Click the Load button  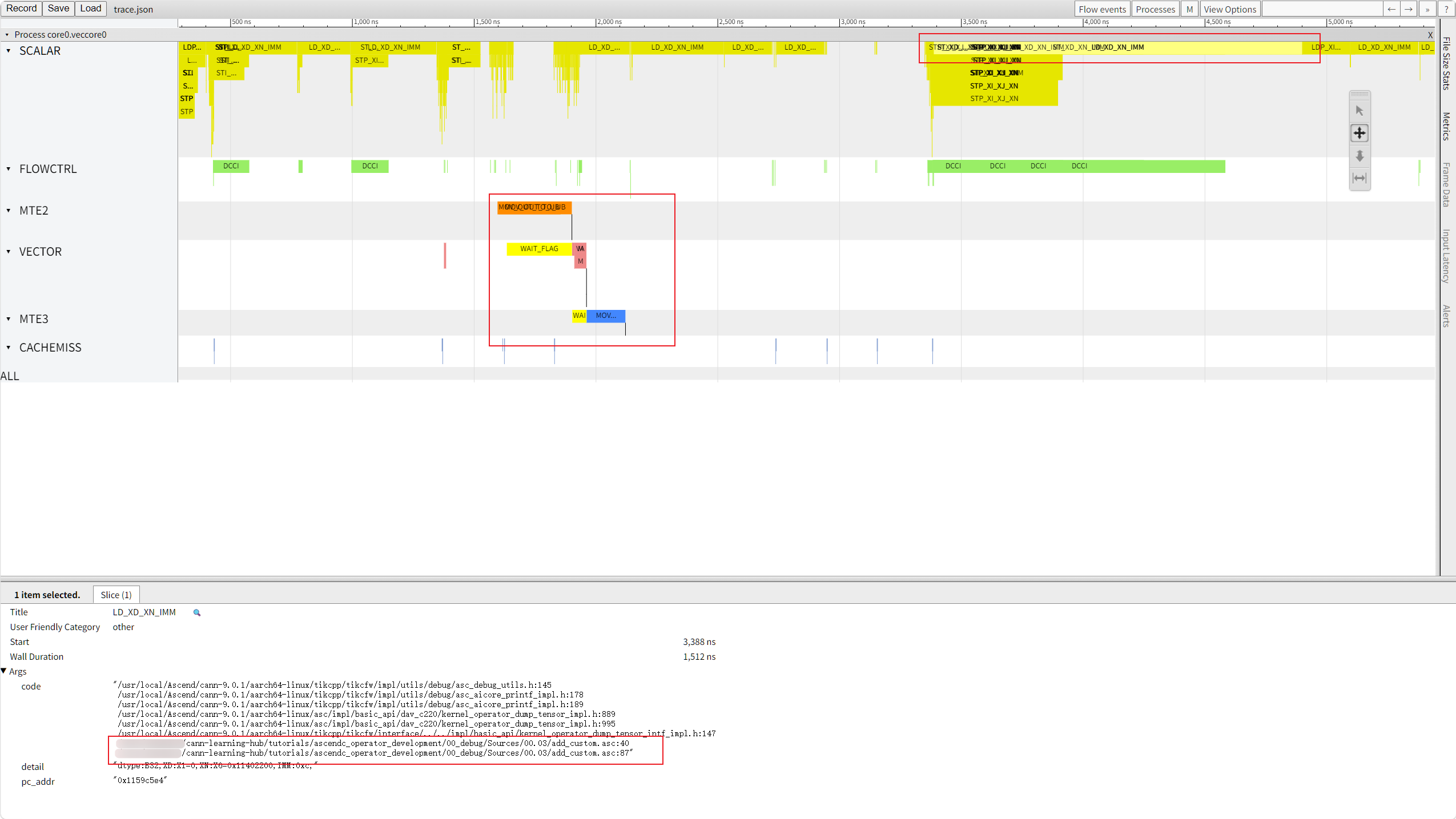tap(90, 9)
